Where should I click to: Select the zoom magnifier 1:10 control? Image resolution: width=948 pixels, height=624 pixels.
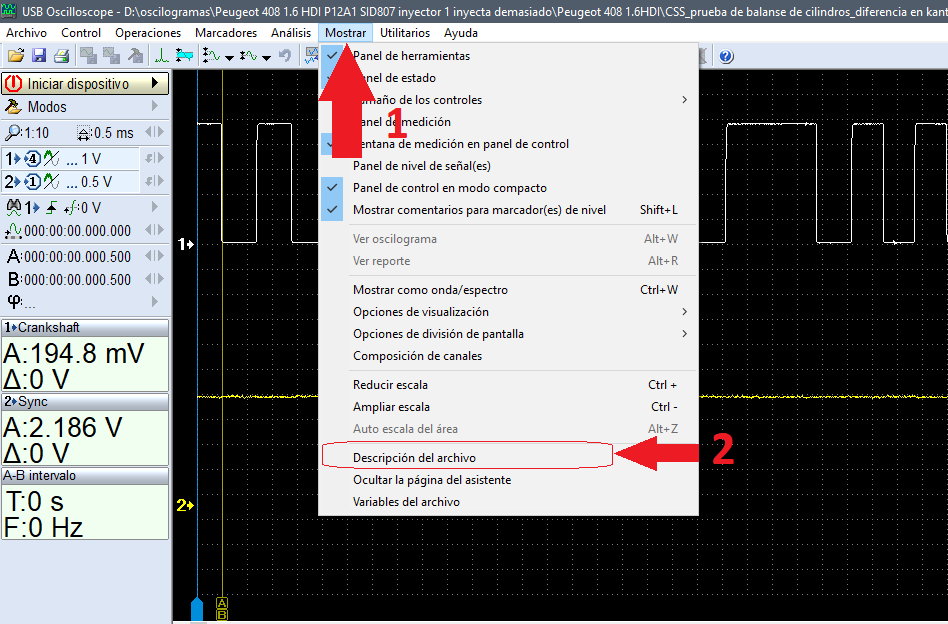(x=15, y=132)
